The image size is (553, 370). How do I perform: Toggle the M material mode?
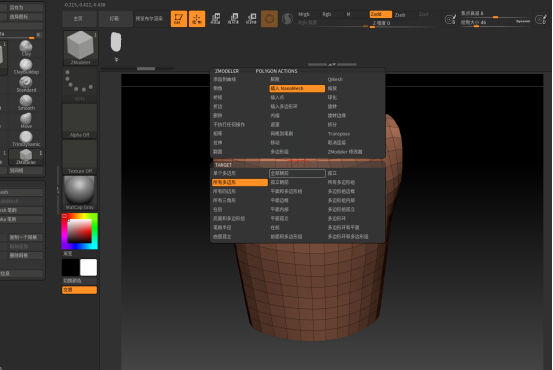coord(348,14)
